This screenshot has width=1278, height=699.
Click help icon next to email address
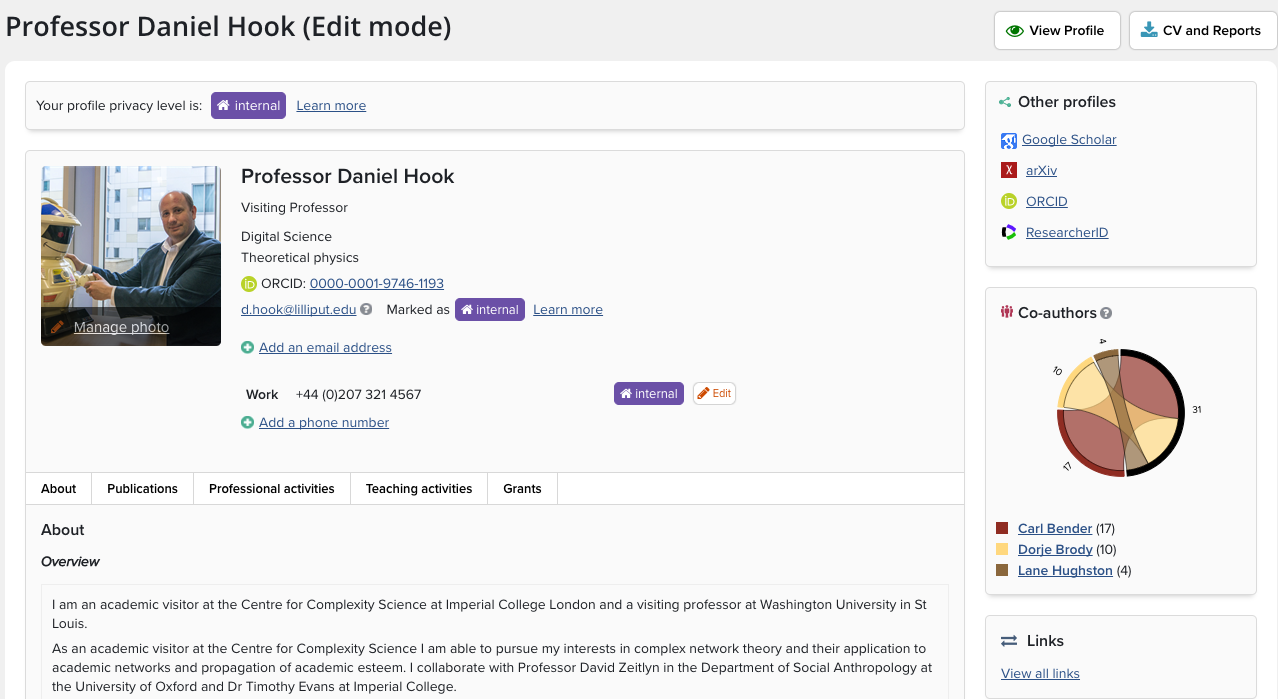(x=366, y=310)
